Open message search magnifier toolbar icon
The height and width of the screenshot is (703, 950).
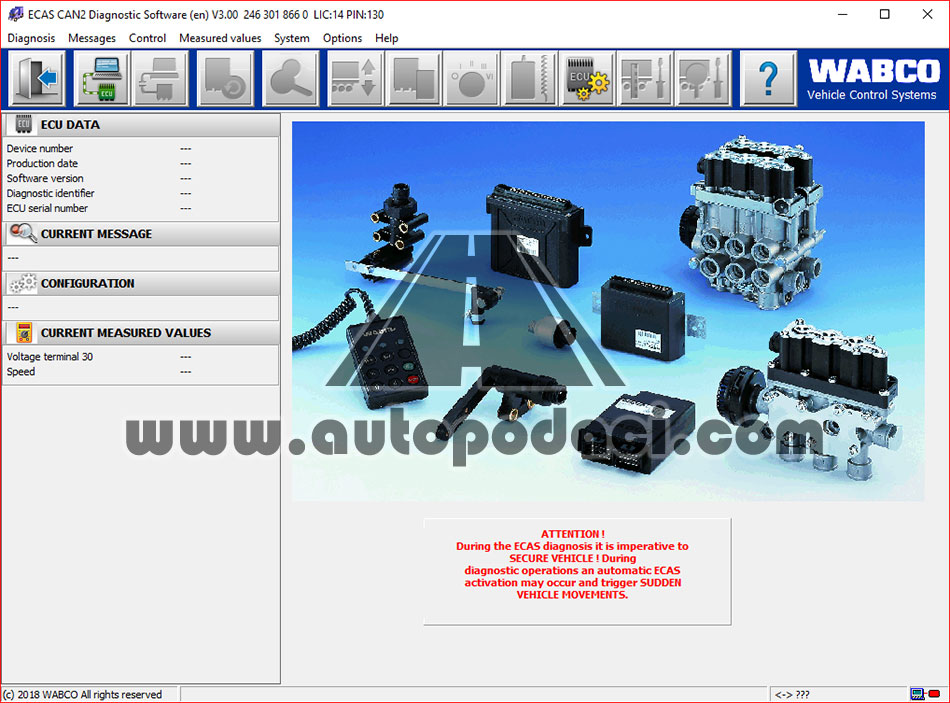point(290,79)
